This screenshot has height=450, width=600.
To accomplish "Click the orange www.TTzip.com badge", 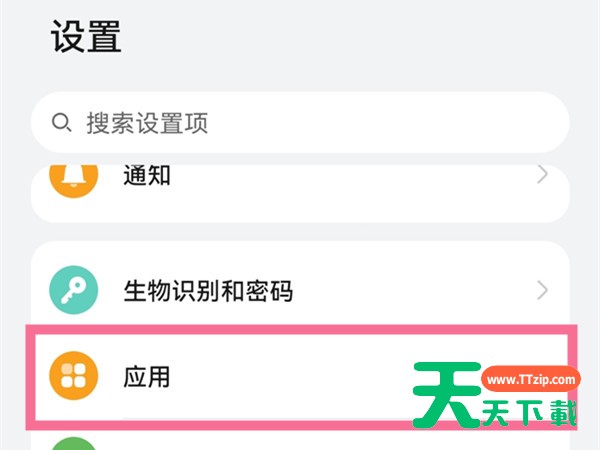I will (530, 380).
